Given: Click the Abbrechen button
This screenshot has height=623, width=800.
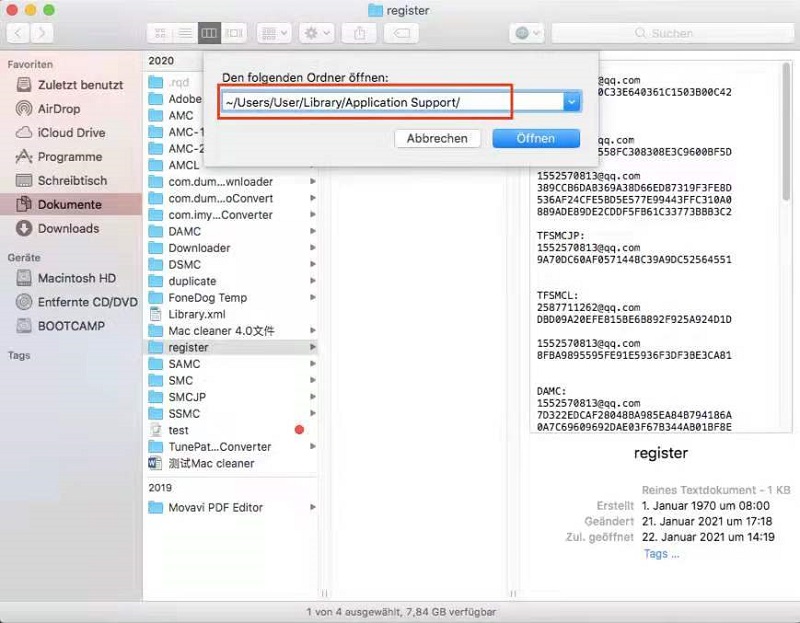Looking at the screenshot, I should tap(437, 138).
